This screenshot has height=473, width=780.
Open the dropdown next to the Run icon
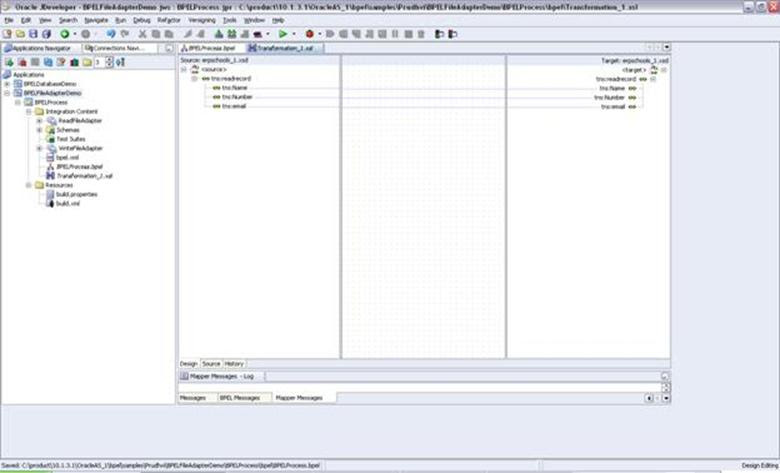[x=294, y=34]
